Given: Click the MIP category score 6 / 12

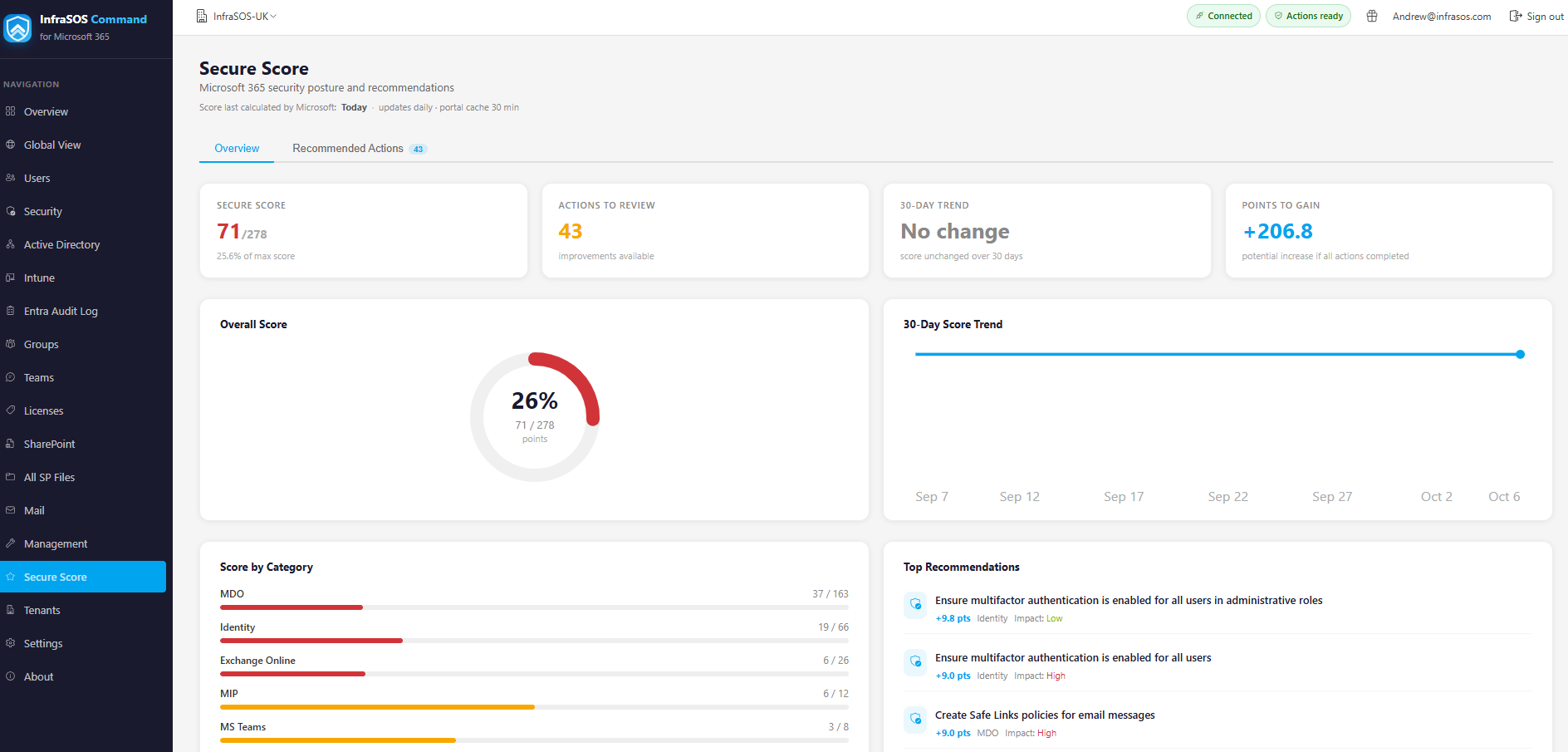Looking at the screenshot, I should point(835,693).
